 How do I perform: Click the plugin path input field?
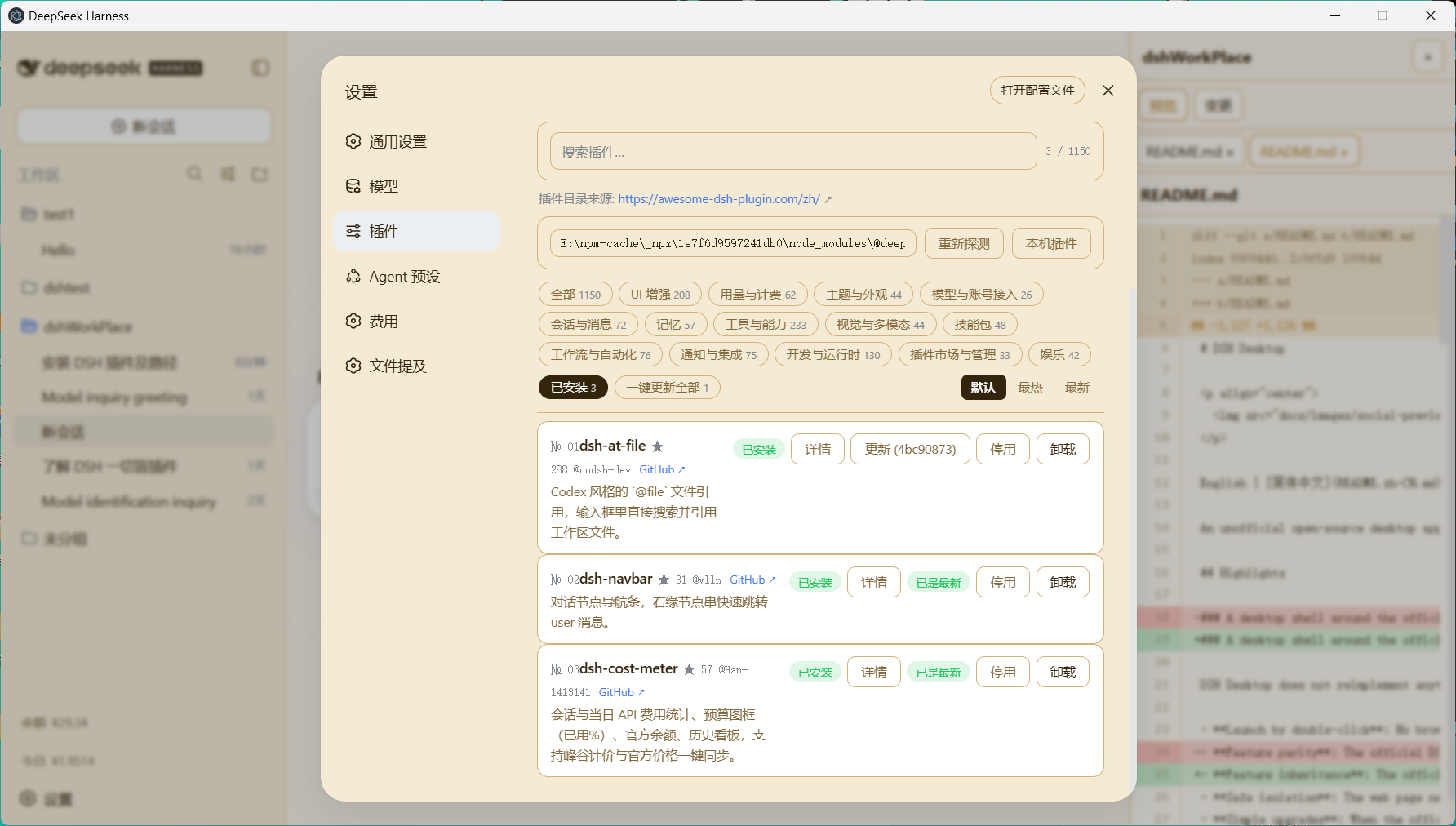(733, 243)
